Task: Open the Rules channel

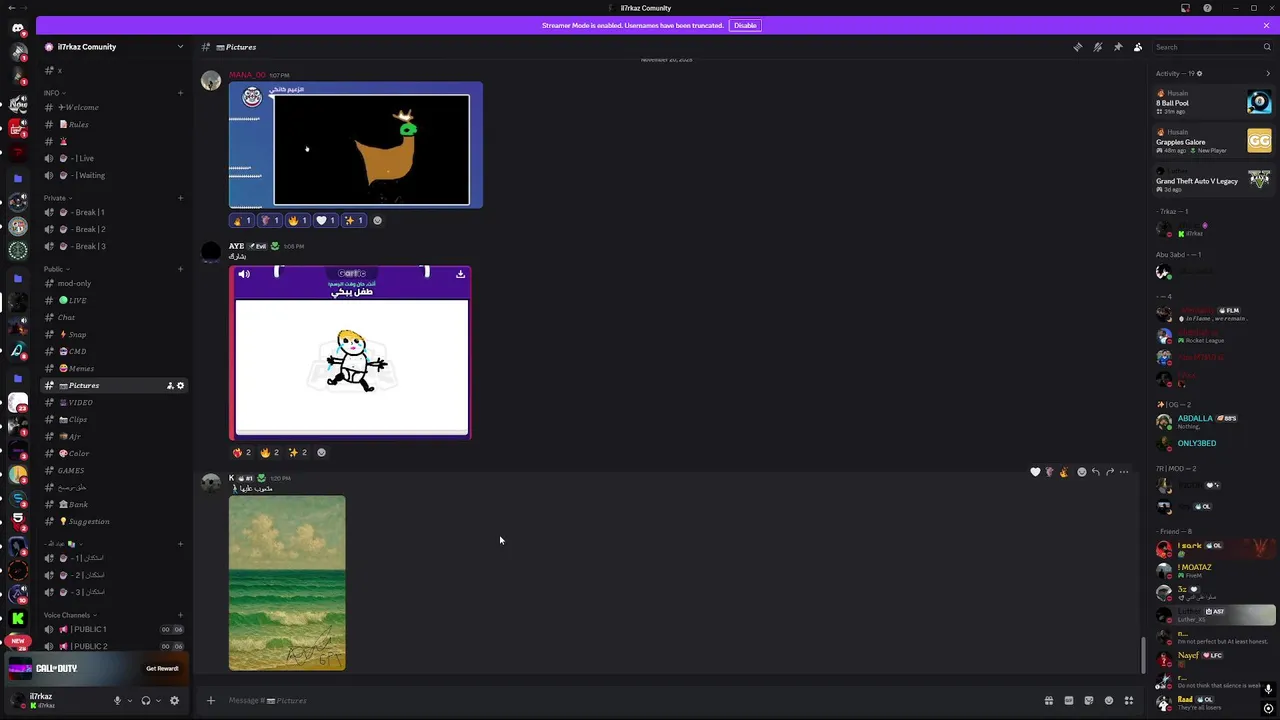Action: (114, 124)
